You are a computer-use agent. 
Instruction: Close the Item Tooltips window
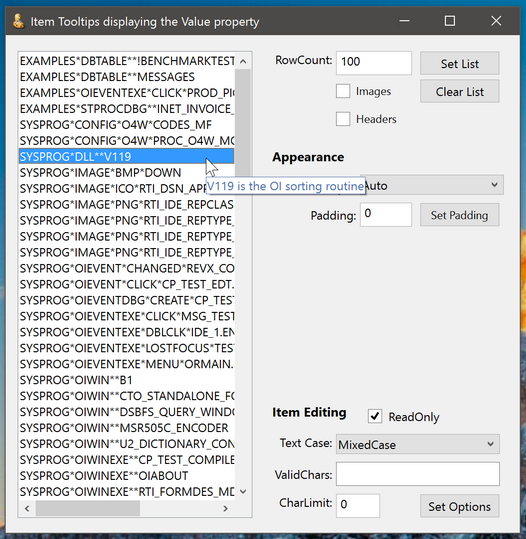[496, 21]
